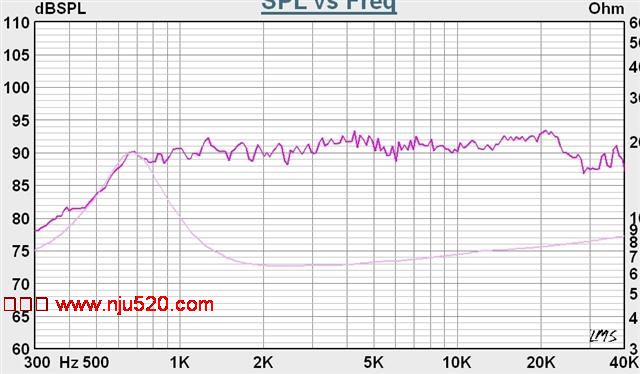Click the '110' value on dBSPL axis
Viewport: 640px width, 374px height.
tap(17, 23)
